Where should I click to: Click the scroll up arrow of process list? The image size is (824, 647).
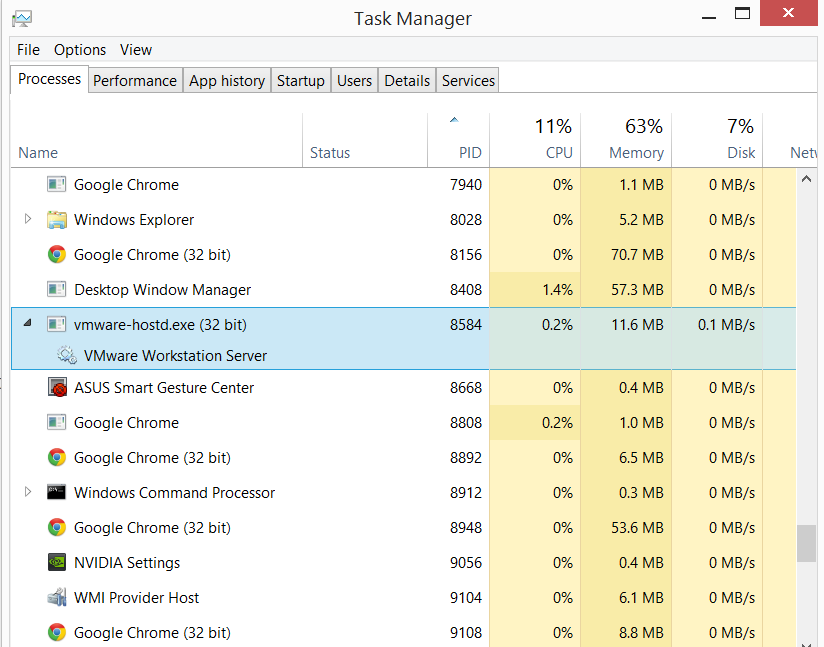[x=807, y=179]
